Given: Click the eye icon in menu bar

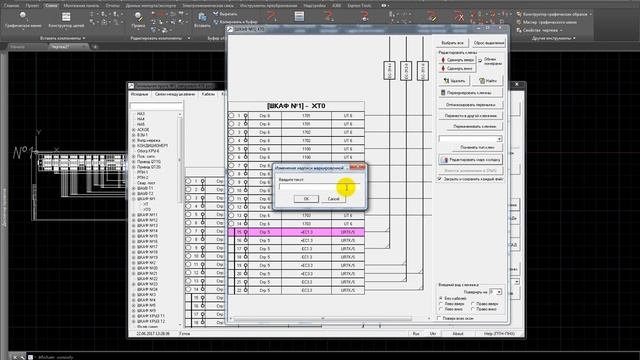Looking at the screenshot, I should tap(384, 6).
